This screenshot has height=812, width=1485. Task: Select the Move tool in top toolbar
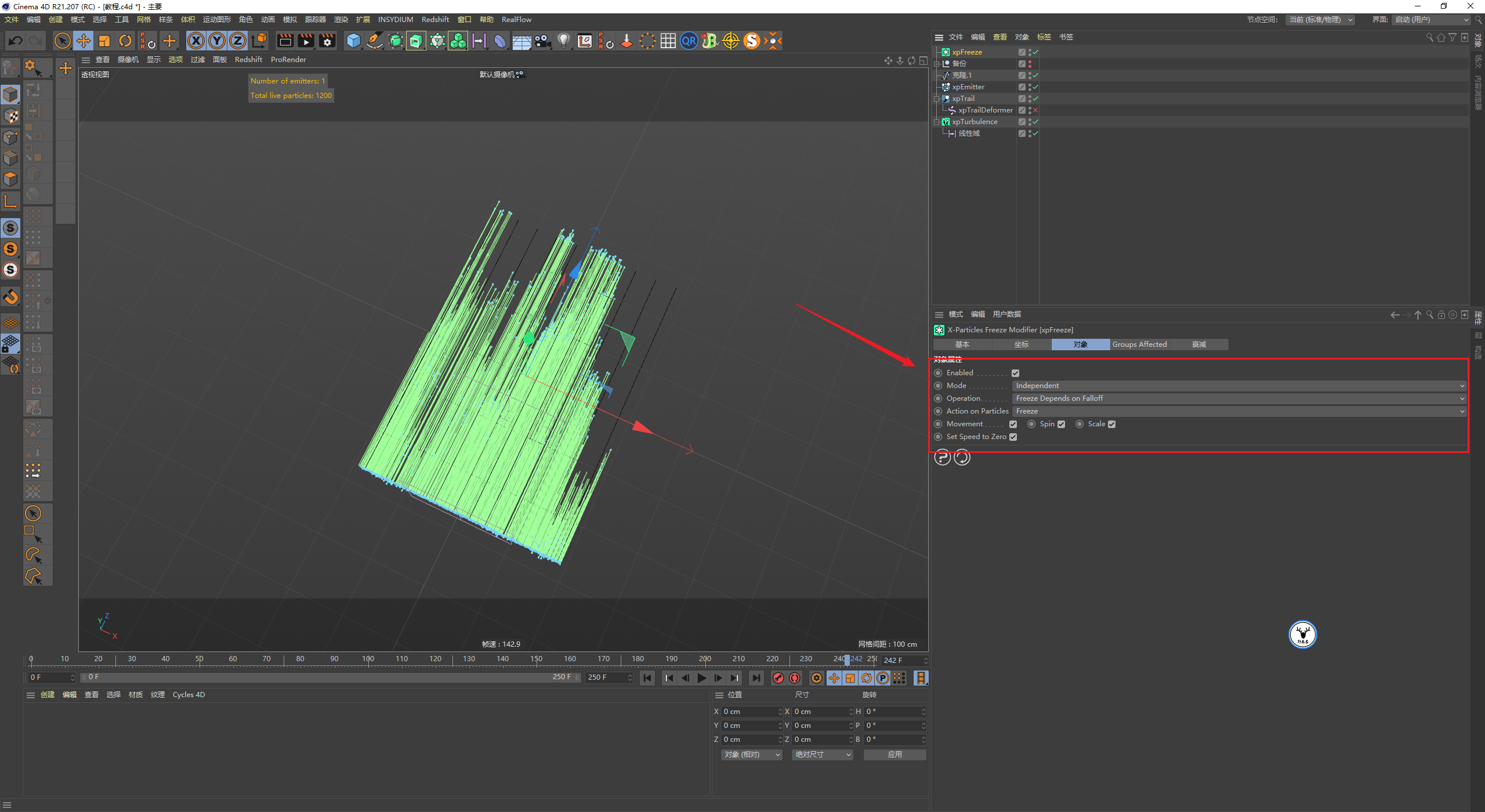tap(84, 41)
